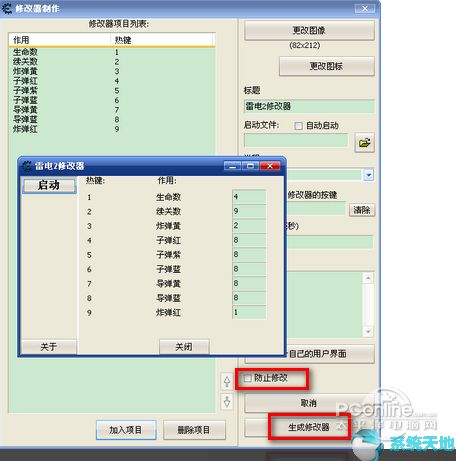Select 炸弹红 row in the item list
Viewport: 456px width, 461px height.
tap(112, 129)
